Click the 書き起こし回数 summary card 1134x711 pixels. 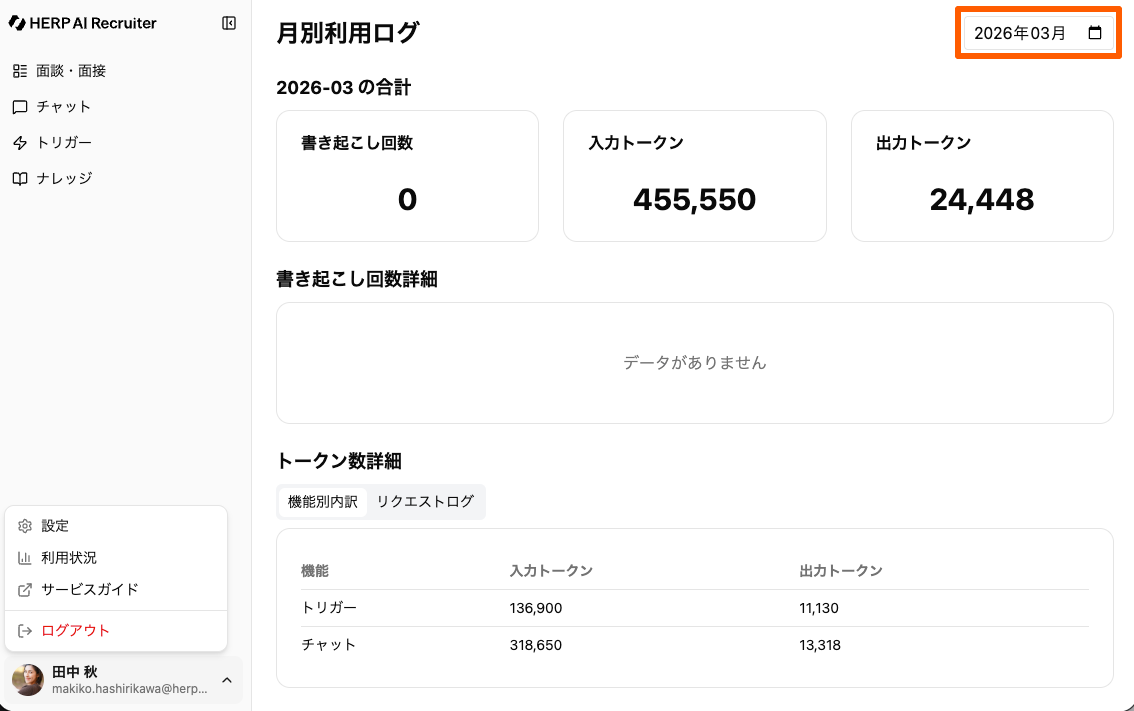(407, 176)
